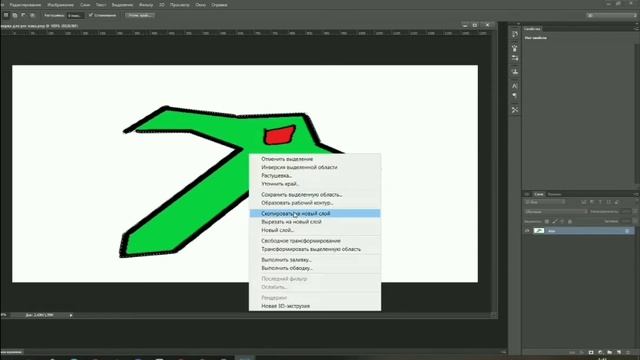
Task: Select New Selection mode icon in options bar
Action: coord(6,16)
